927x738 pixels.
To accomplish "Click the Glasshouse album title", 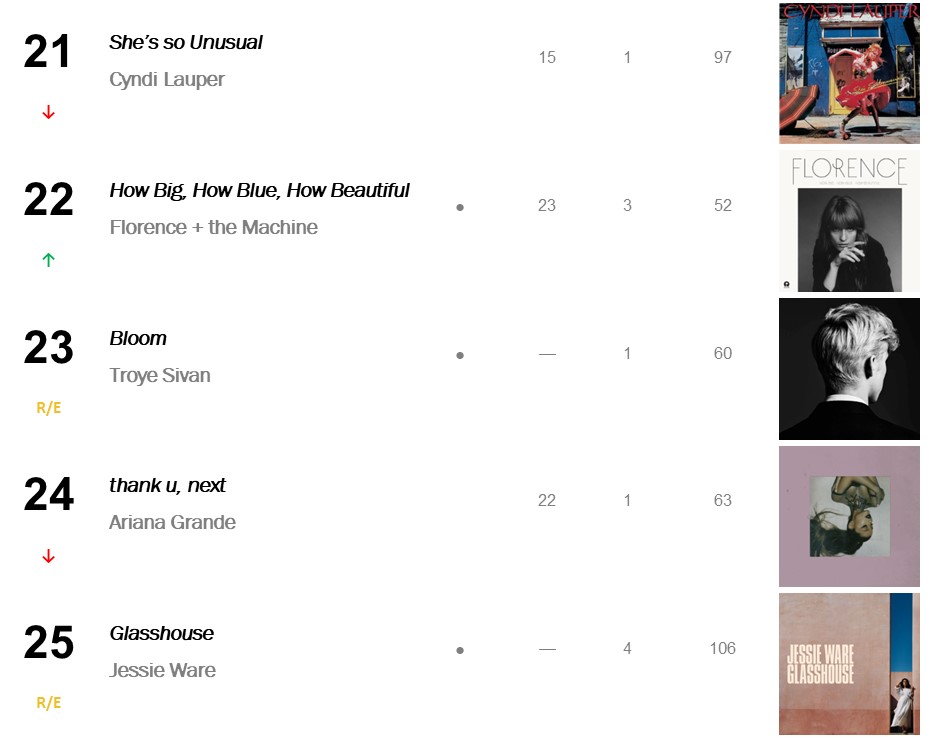I will (161, 633).
